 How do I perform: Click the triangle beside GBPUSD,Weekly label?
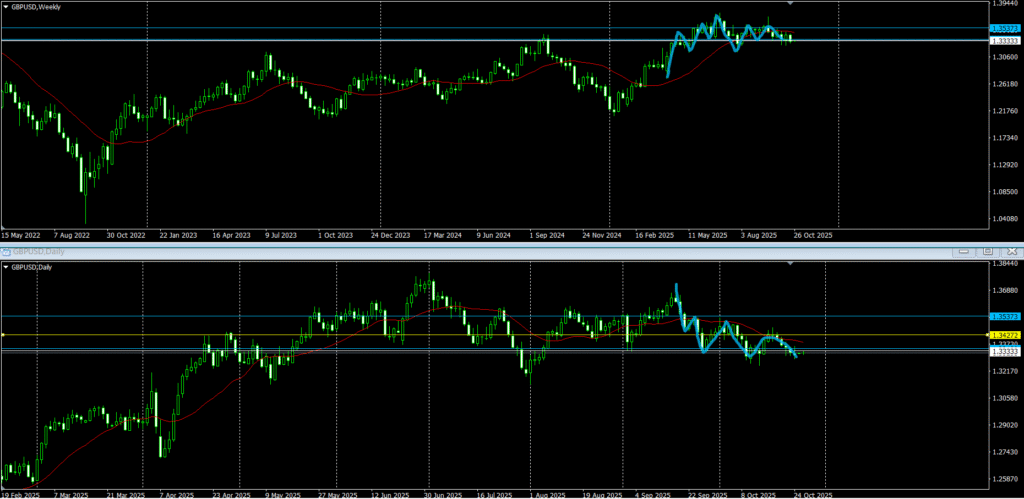coord(6,7)
